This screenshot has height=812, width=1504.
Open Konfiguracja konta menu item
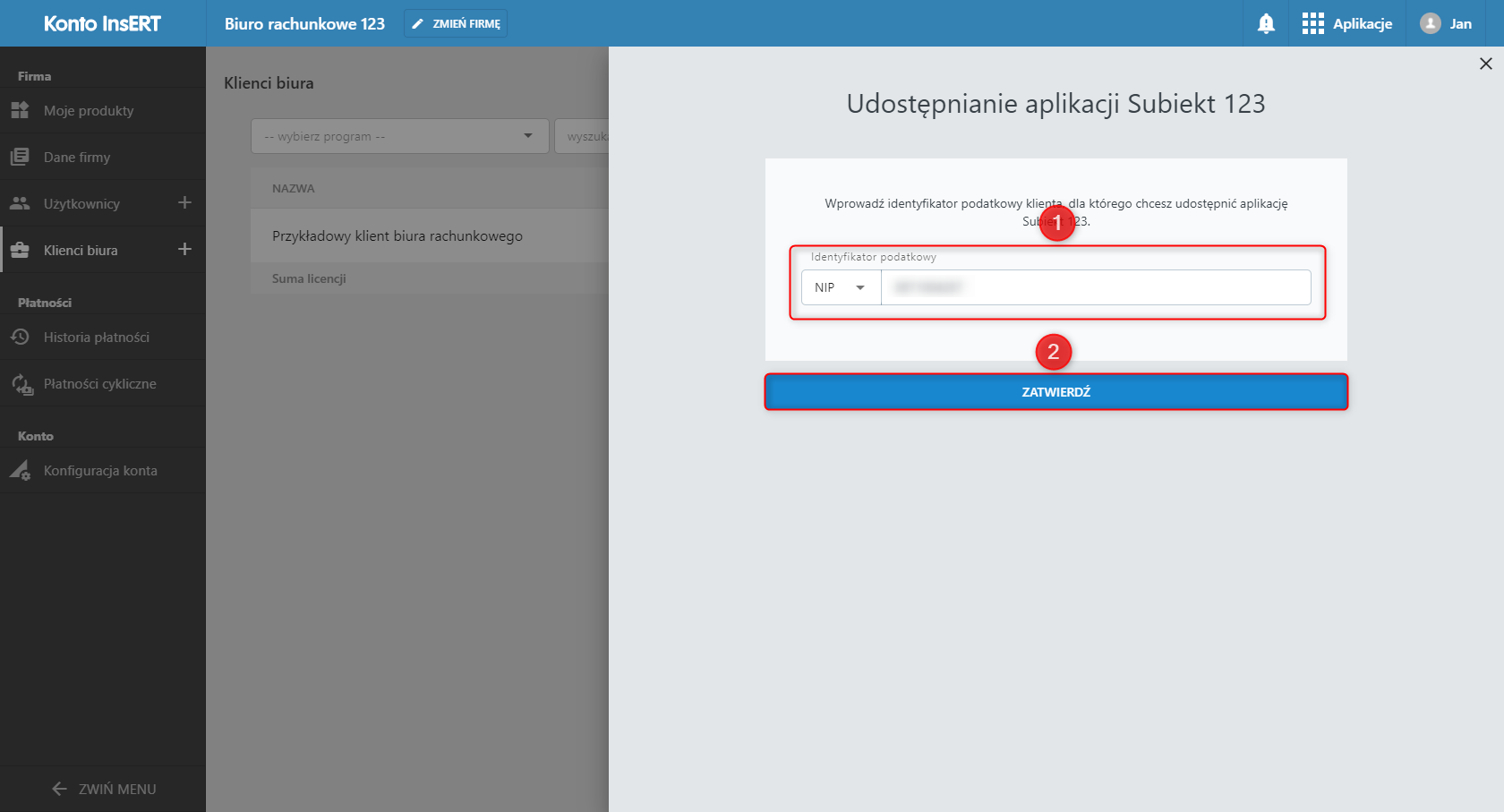103,471
